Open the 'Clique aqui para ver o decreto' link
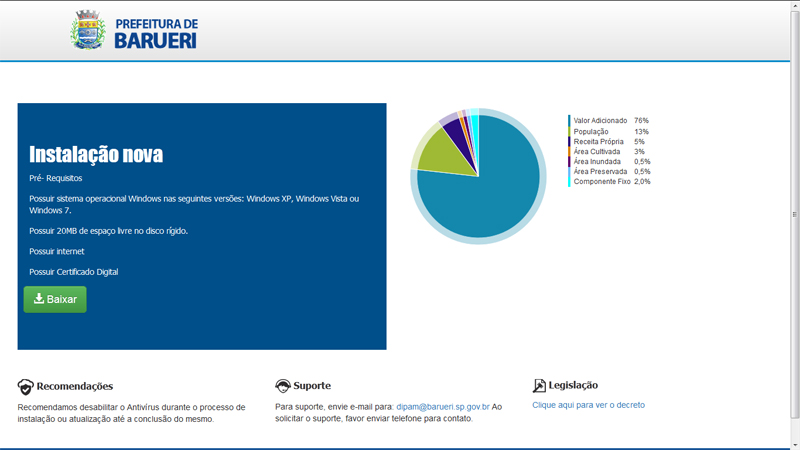 pyautogui.click(x=588, y=405)
